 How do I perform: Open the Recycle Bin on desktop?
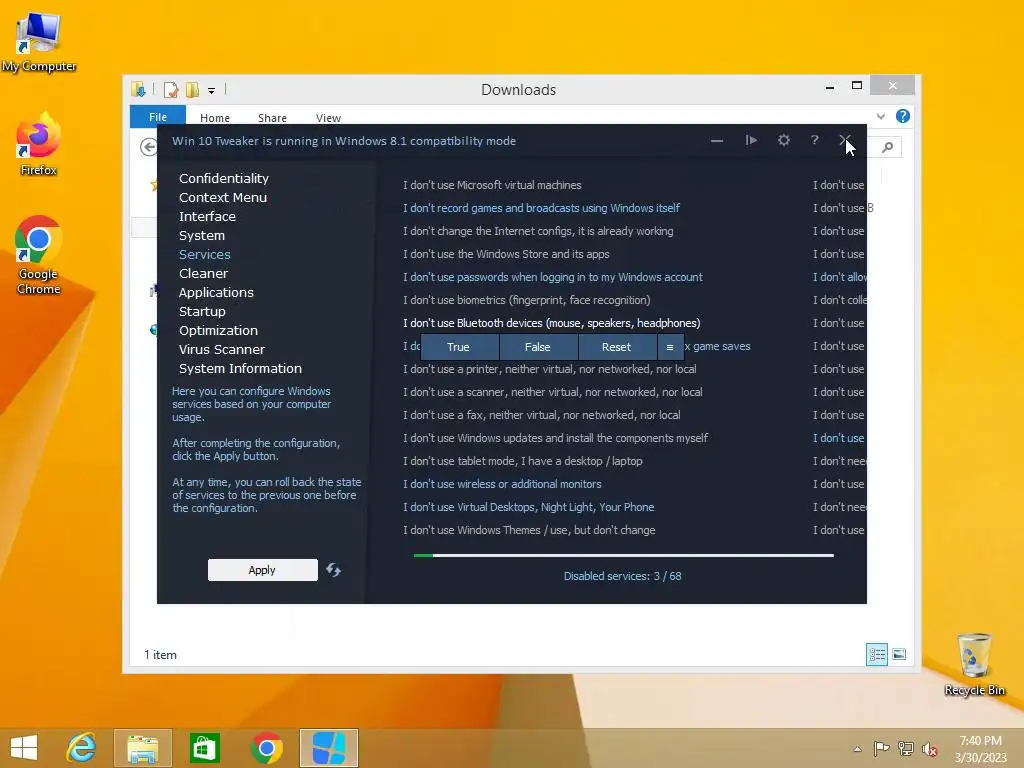tap(974, 665)
